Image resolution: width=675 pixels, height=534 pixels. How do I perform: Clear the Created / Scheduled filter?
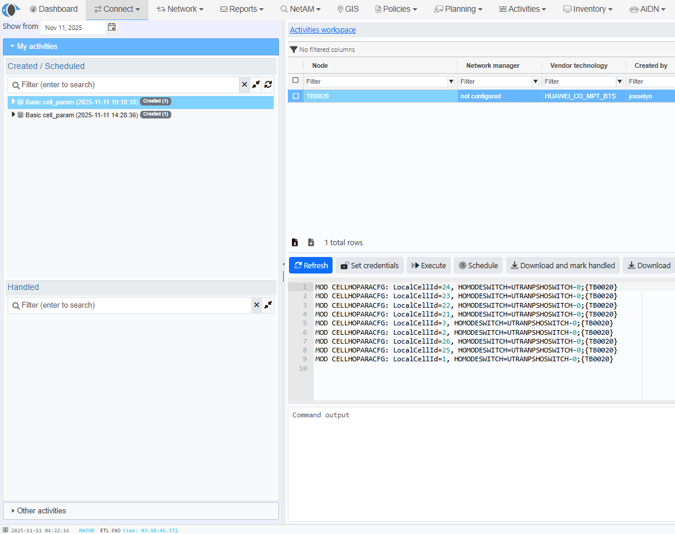tap(244, 85)
